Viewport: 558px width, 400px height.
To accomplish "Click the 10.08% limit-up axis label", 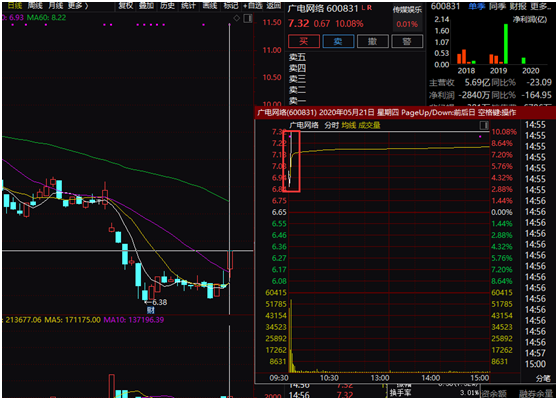I will [x=504, y=132].
